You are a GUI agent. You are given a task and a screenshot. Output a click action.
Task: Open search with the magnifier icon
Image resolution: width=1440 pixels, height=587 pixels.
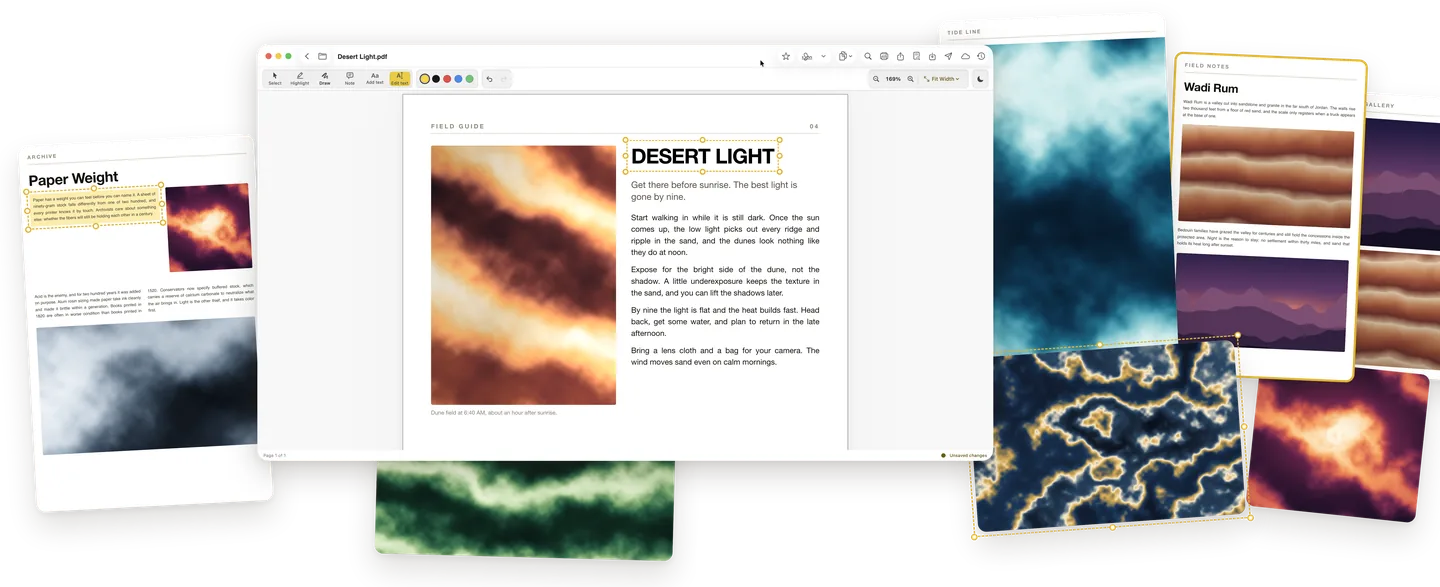(x=868, y=57)
